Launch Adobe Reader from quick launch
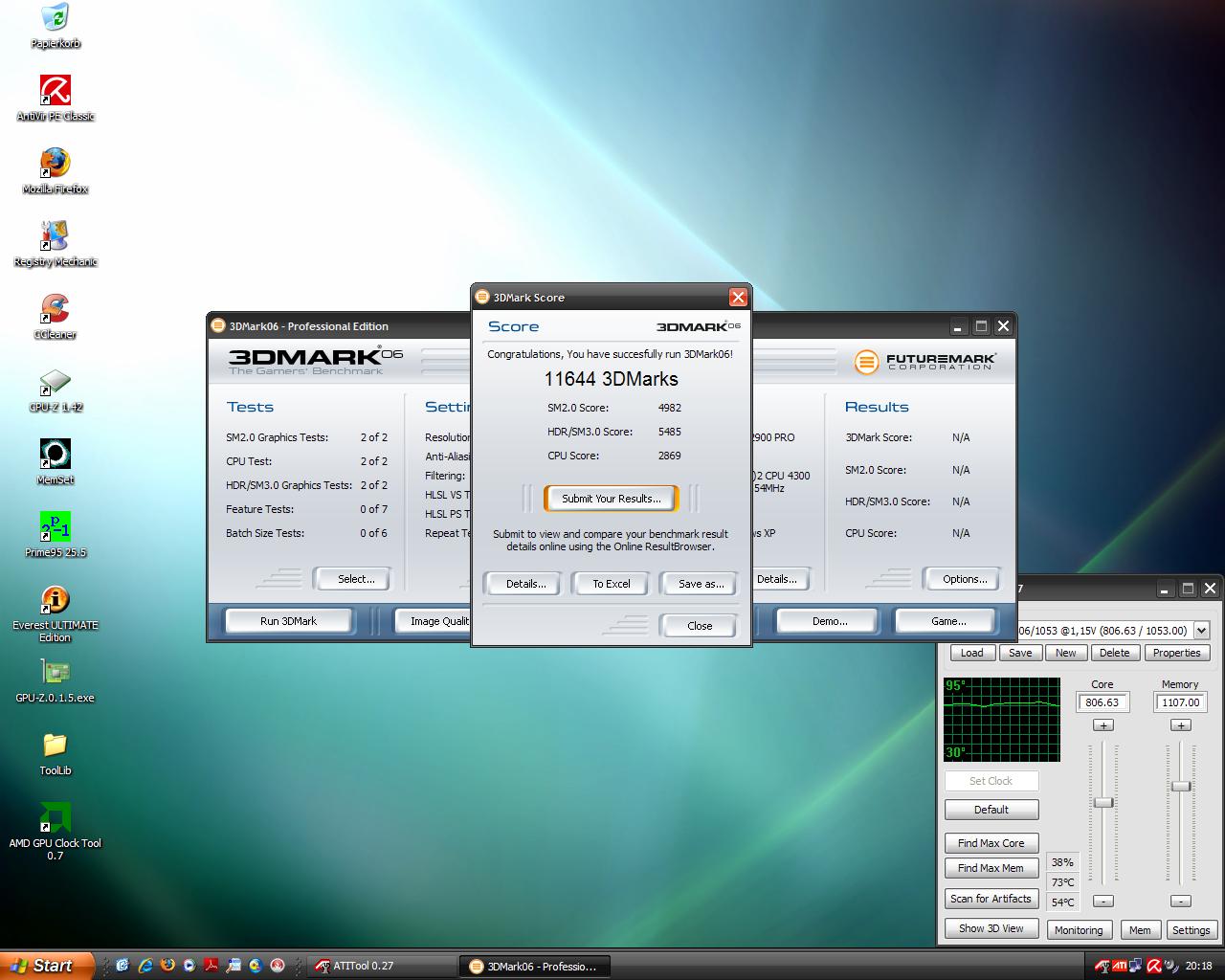 [212, 966]
